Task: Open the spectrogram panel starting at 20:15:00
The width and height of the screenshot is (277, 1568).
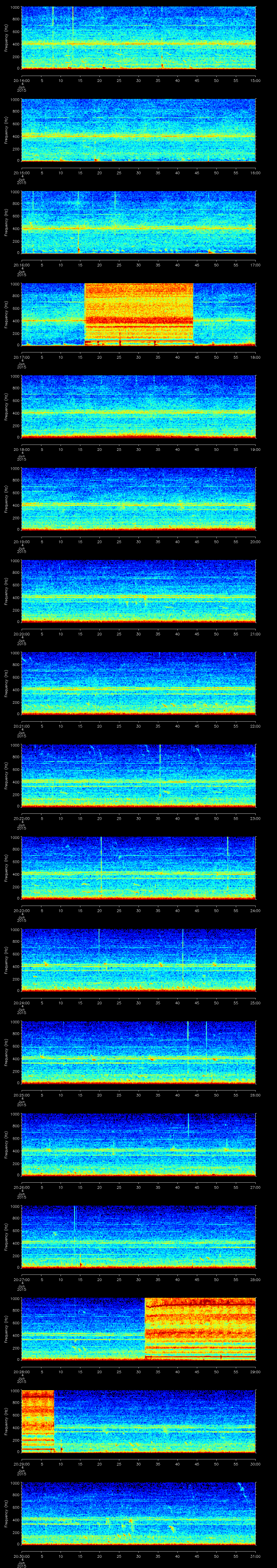Action: [x=138, y=130]
